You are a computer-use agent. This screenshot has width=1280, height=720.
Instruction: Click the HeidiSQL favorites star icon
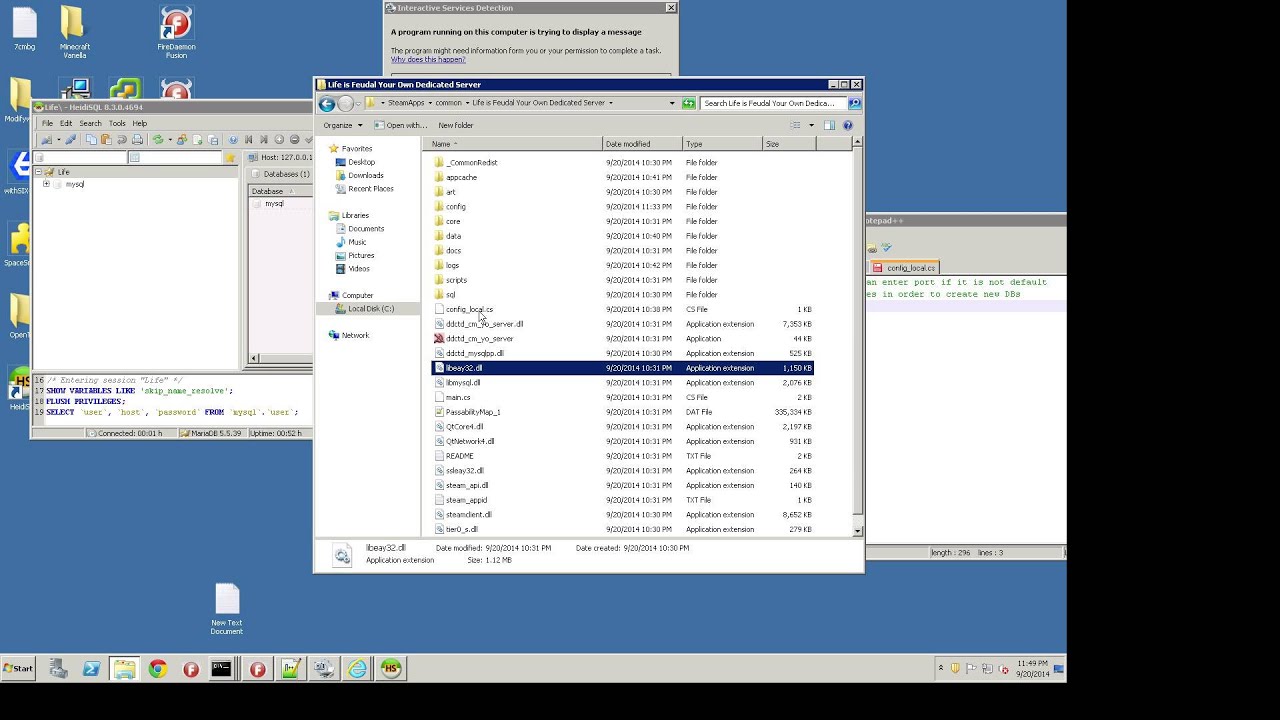pos(230,158)
